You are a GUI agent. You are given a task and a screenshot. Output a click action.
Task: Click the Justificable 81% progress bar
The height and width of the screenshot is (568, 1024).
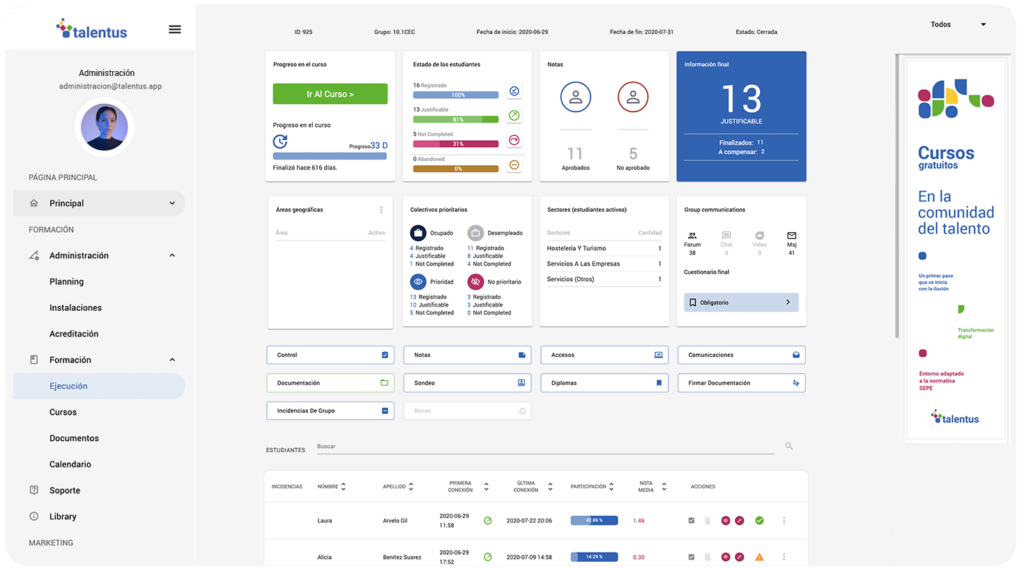[x=456, y=119]
